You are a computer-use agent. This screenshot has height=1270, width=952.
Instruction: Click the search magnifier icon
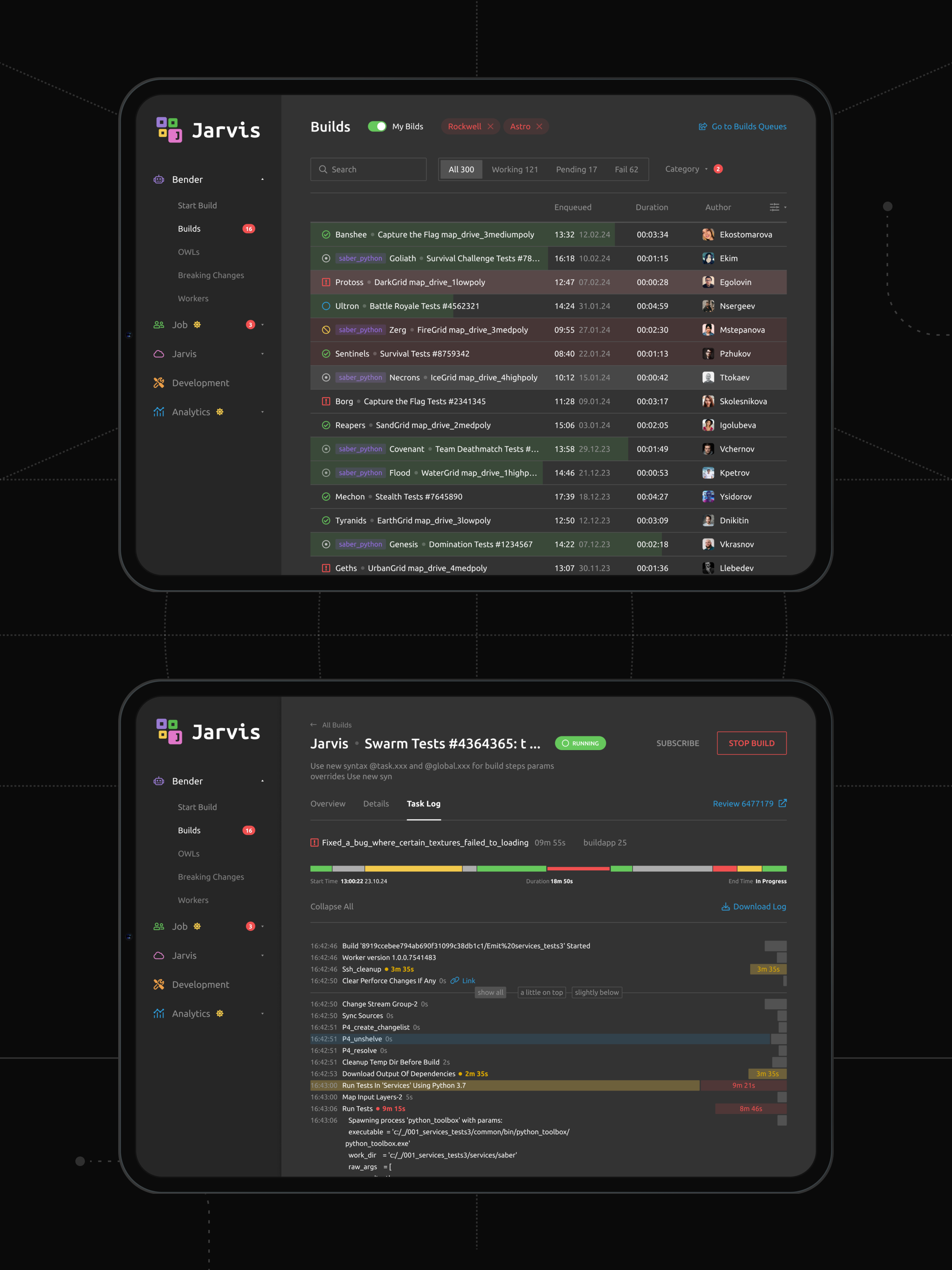323,169
